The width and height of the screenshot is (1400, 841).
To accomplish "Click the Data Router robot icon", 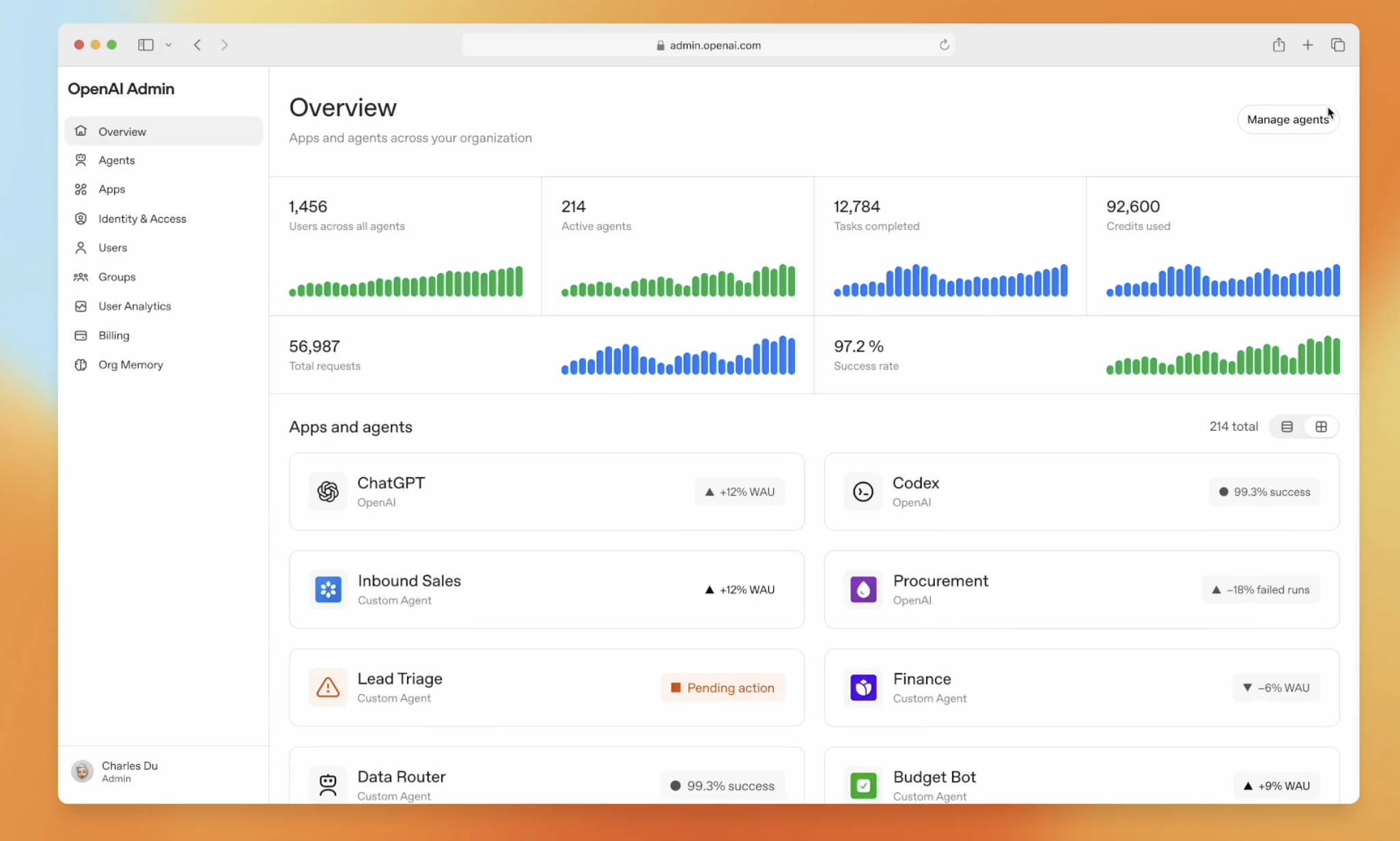I will (328, 785).
